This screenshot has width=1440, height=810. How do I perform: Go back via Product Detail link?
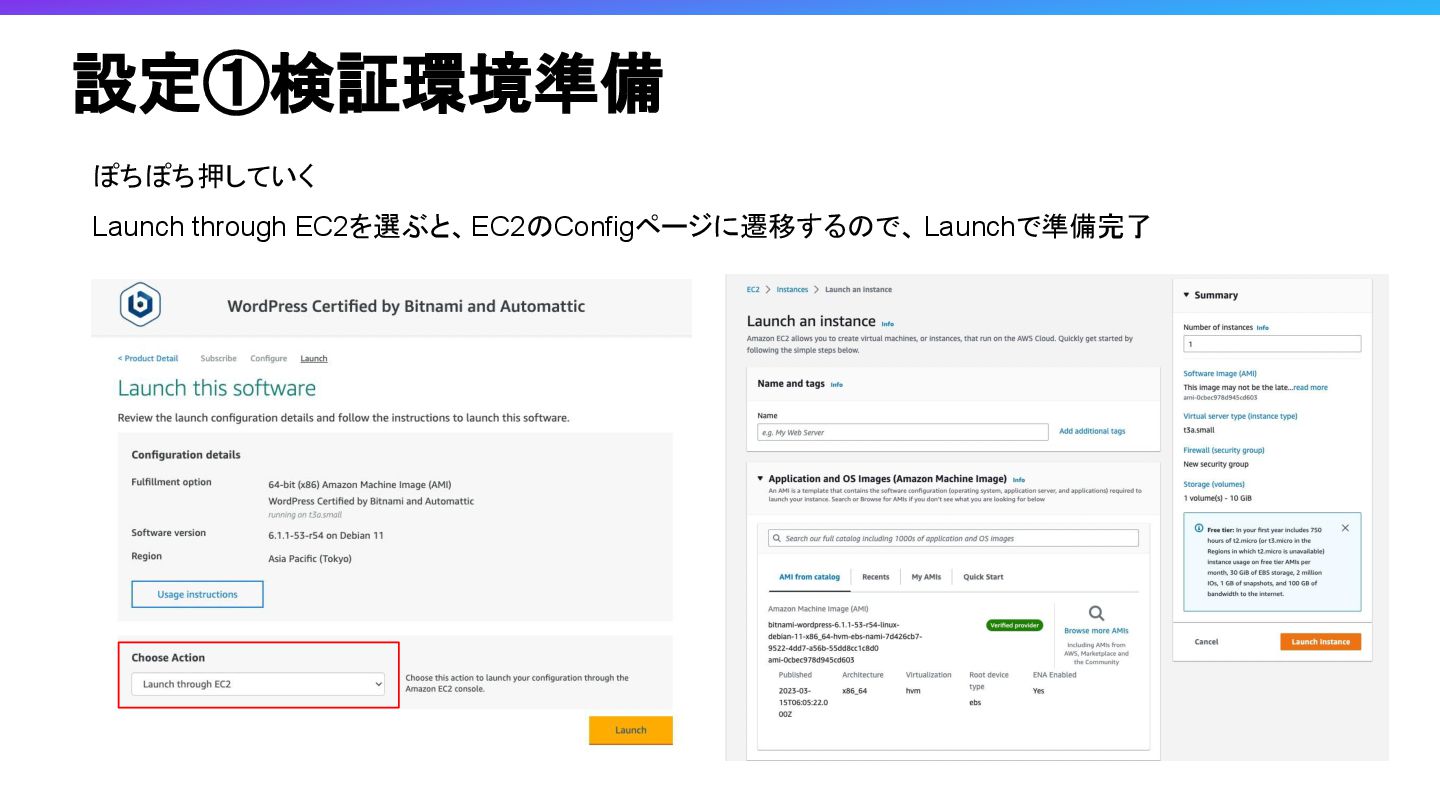148,358
